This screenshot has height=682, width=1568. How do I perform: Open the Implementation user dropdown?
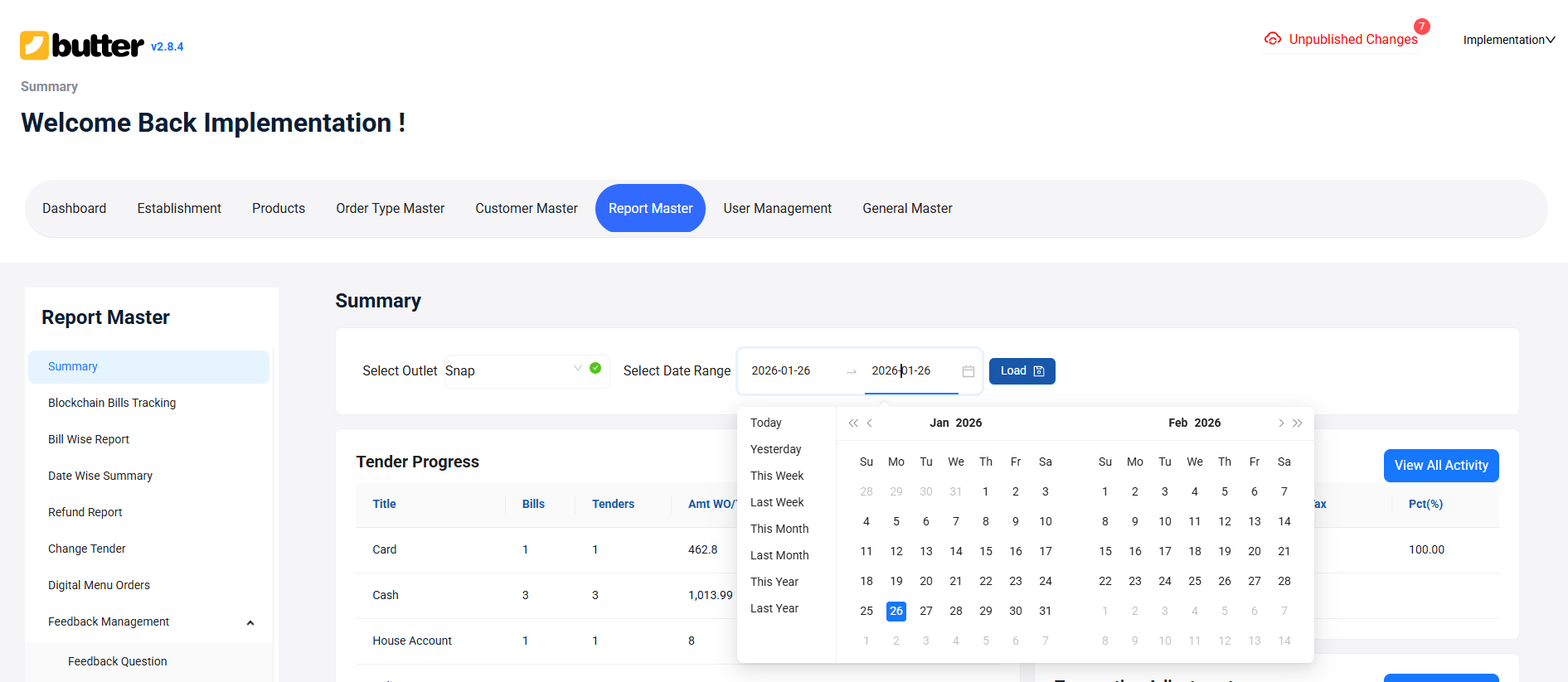(1508, 40)
